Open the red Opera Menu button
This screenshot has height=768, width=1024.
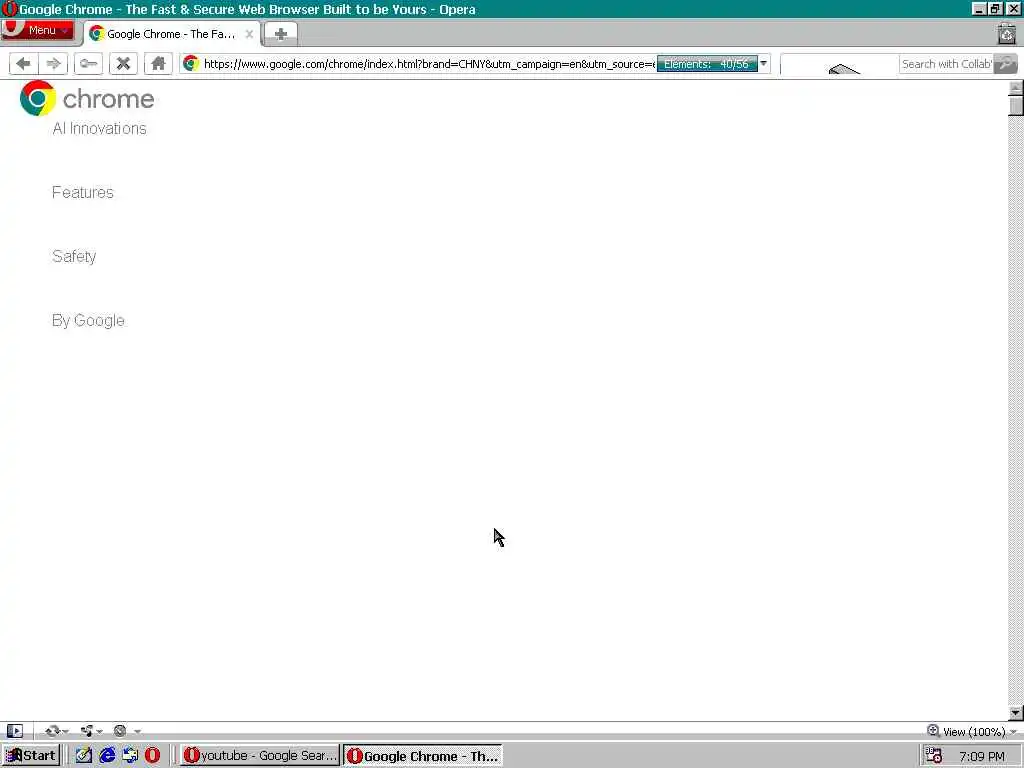click(x=37, y=30)
